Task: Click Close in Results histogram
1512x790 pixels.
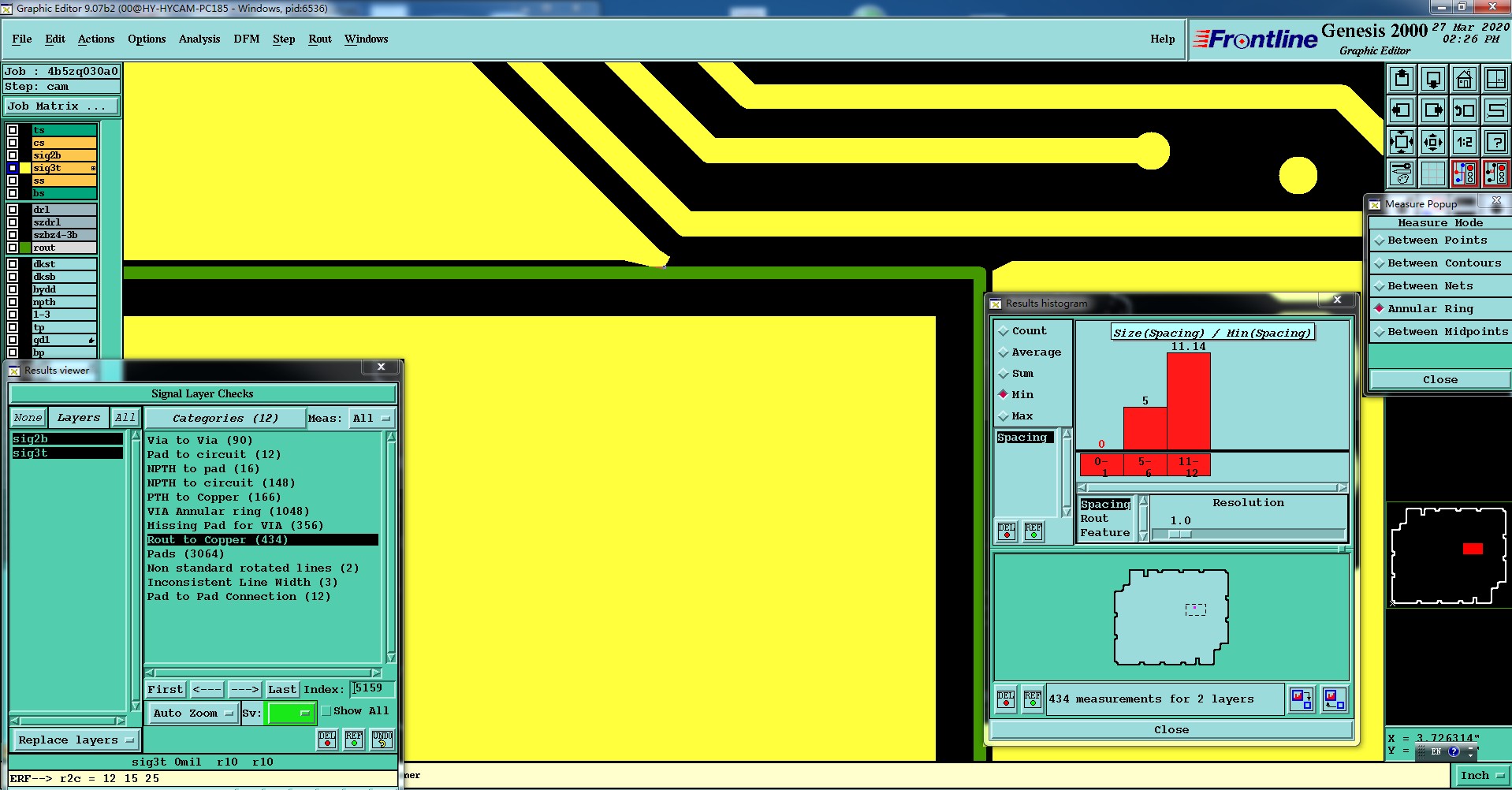Action: [x=1171, y=730]
